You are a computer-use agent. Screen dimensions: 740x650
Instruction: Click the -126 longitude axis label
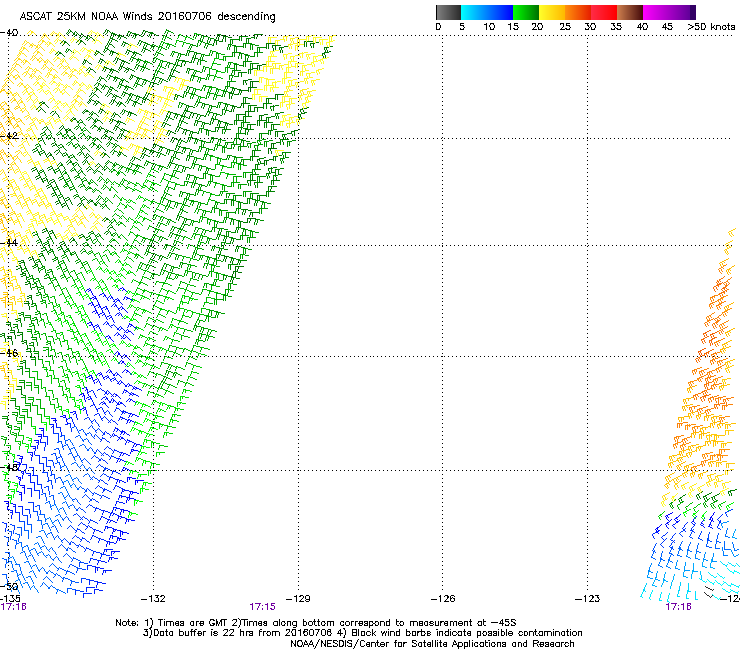(443, 599)
